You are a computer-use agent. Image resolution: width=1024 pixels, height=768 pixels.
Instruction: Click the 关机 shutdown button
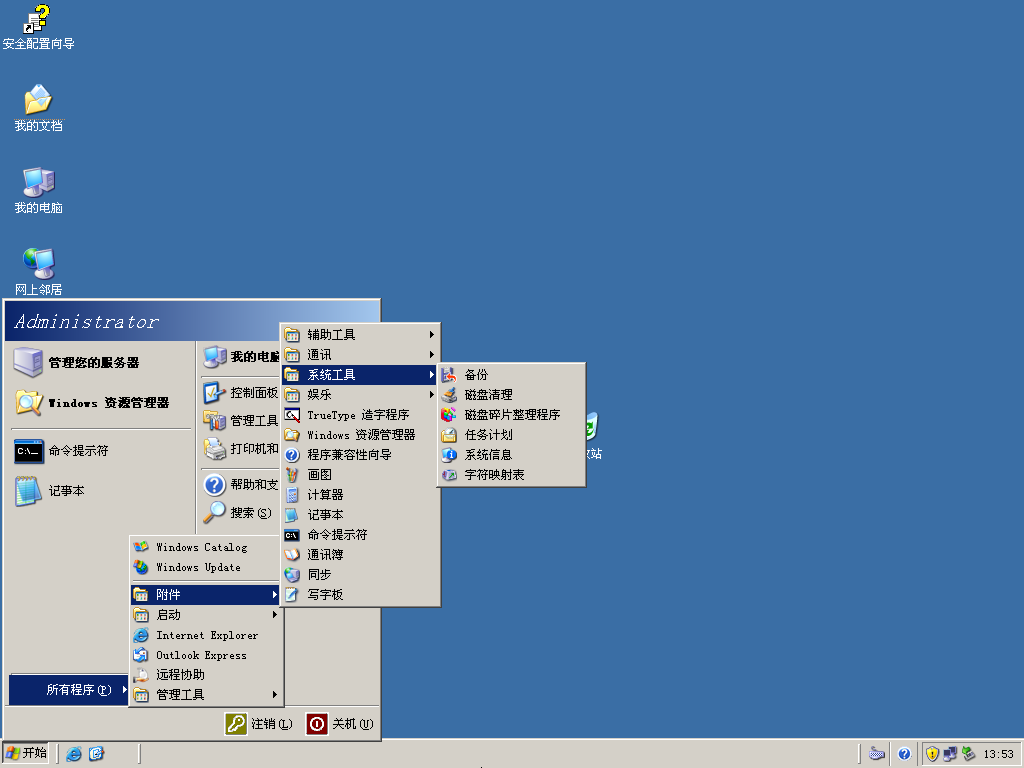[340, 724]
